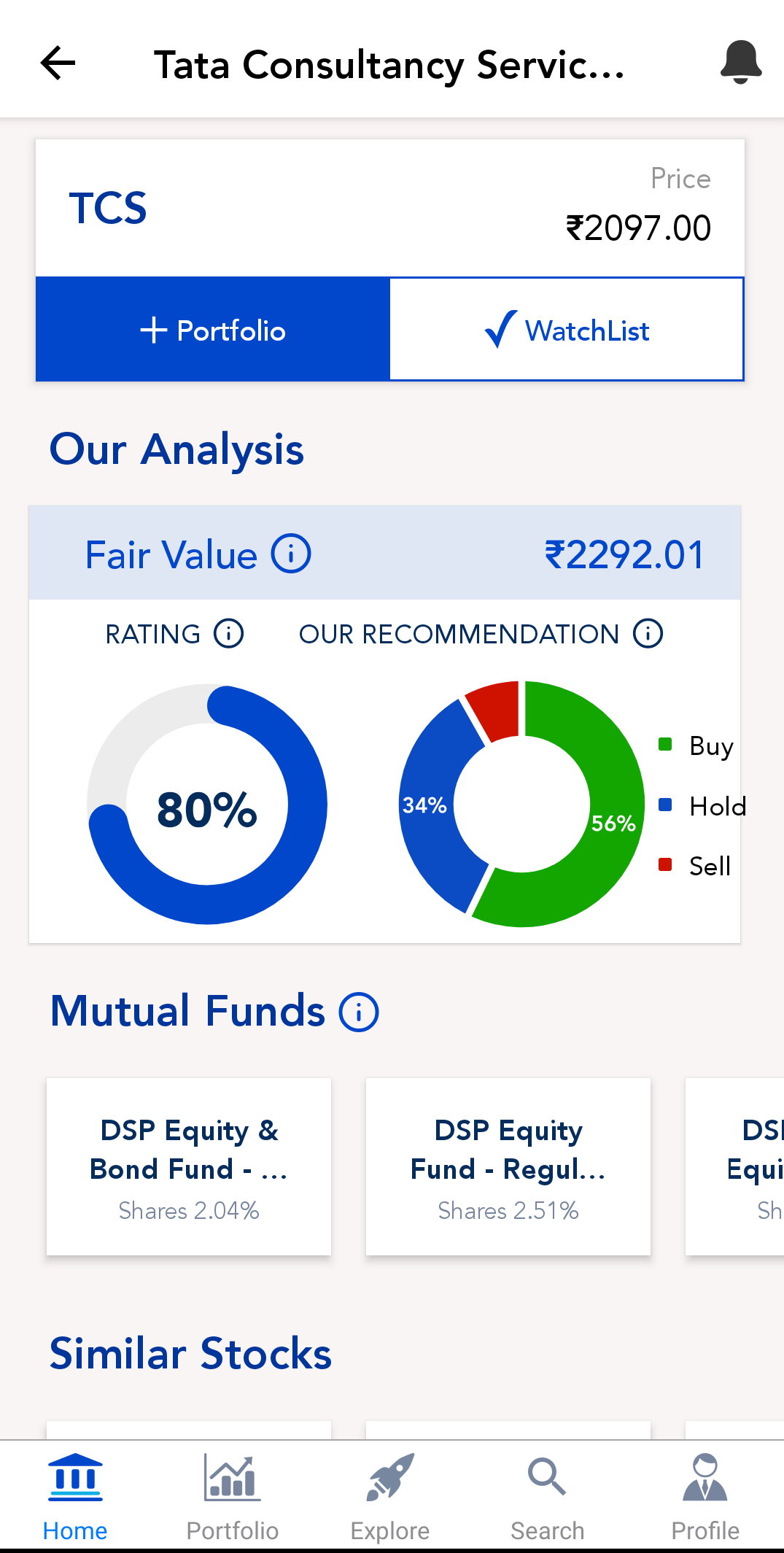The height and width of the screenshot is (1553, 784).
Task: Open the Explore rocket tab
Action: click(x=390, y=1495)
